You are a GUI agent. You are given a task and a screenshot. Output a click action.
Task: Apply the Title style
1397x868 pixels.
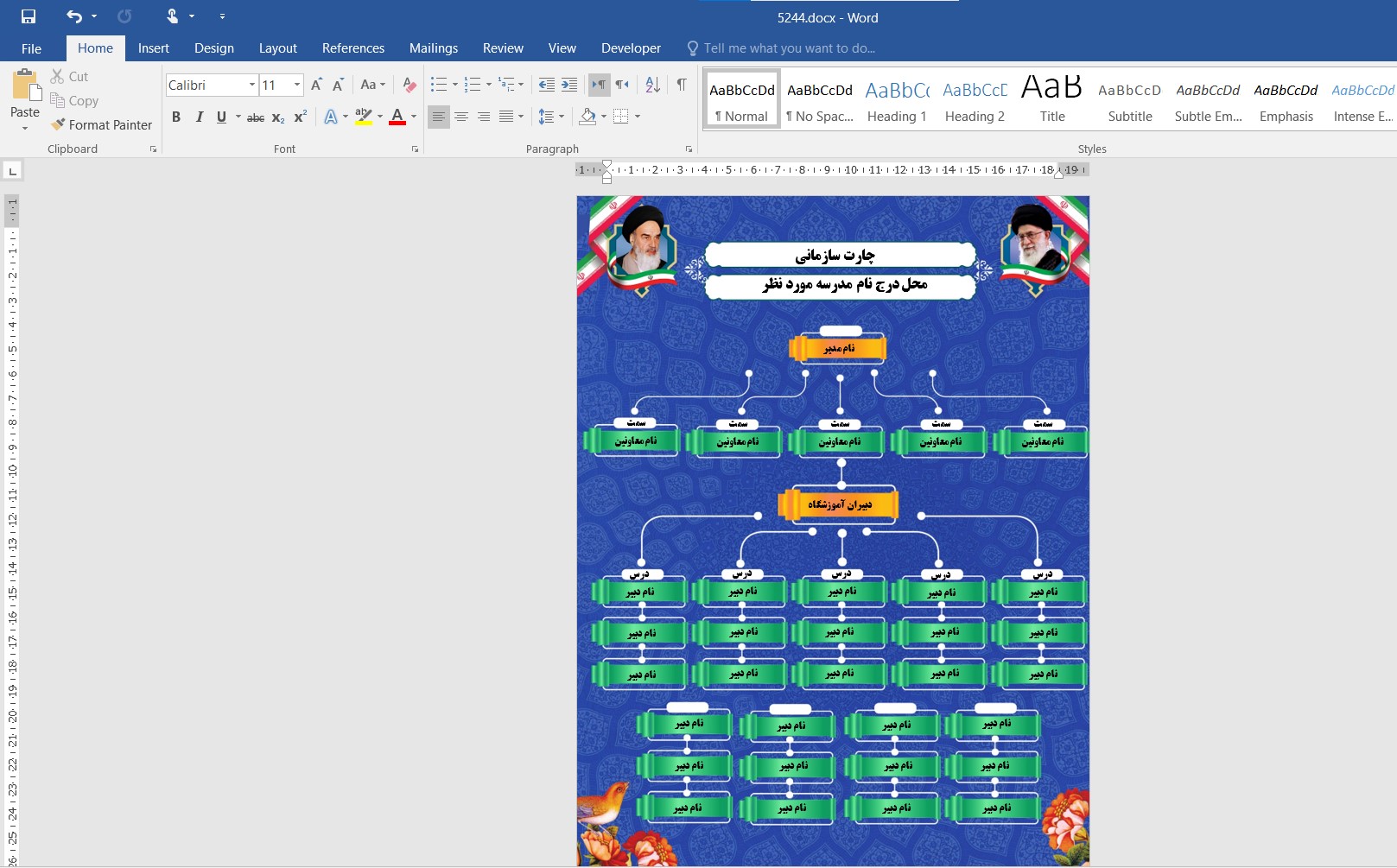pos(1052,100)
